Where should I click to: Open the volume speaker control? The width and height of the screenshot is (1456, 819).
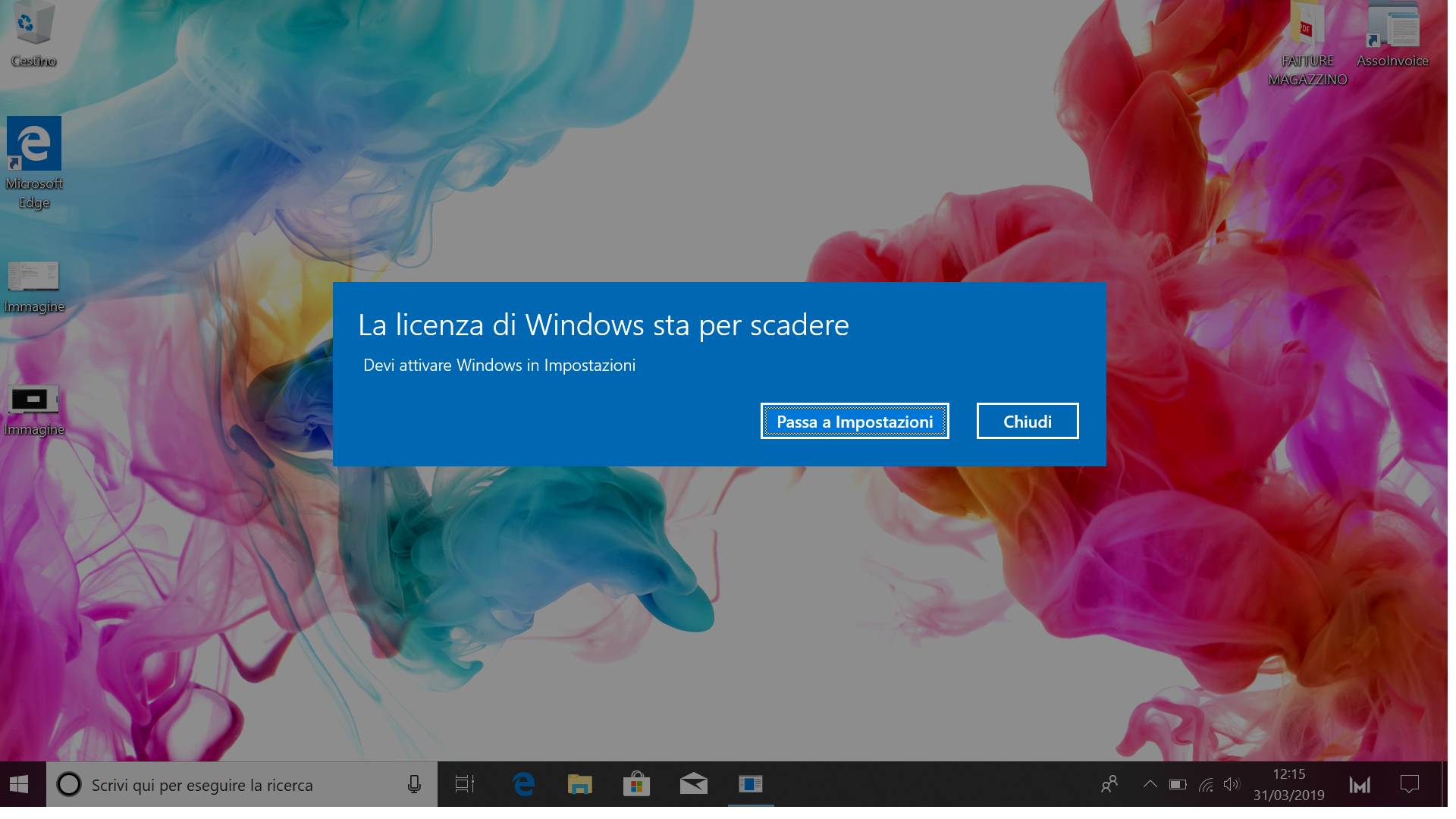(x=1232, y=784)
